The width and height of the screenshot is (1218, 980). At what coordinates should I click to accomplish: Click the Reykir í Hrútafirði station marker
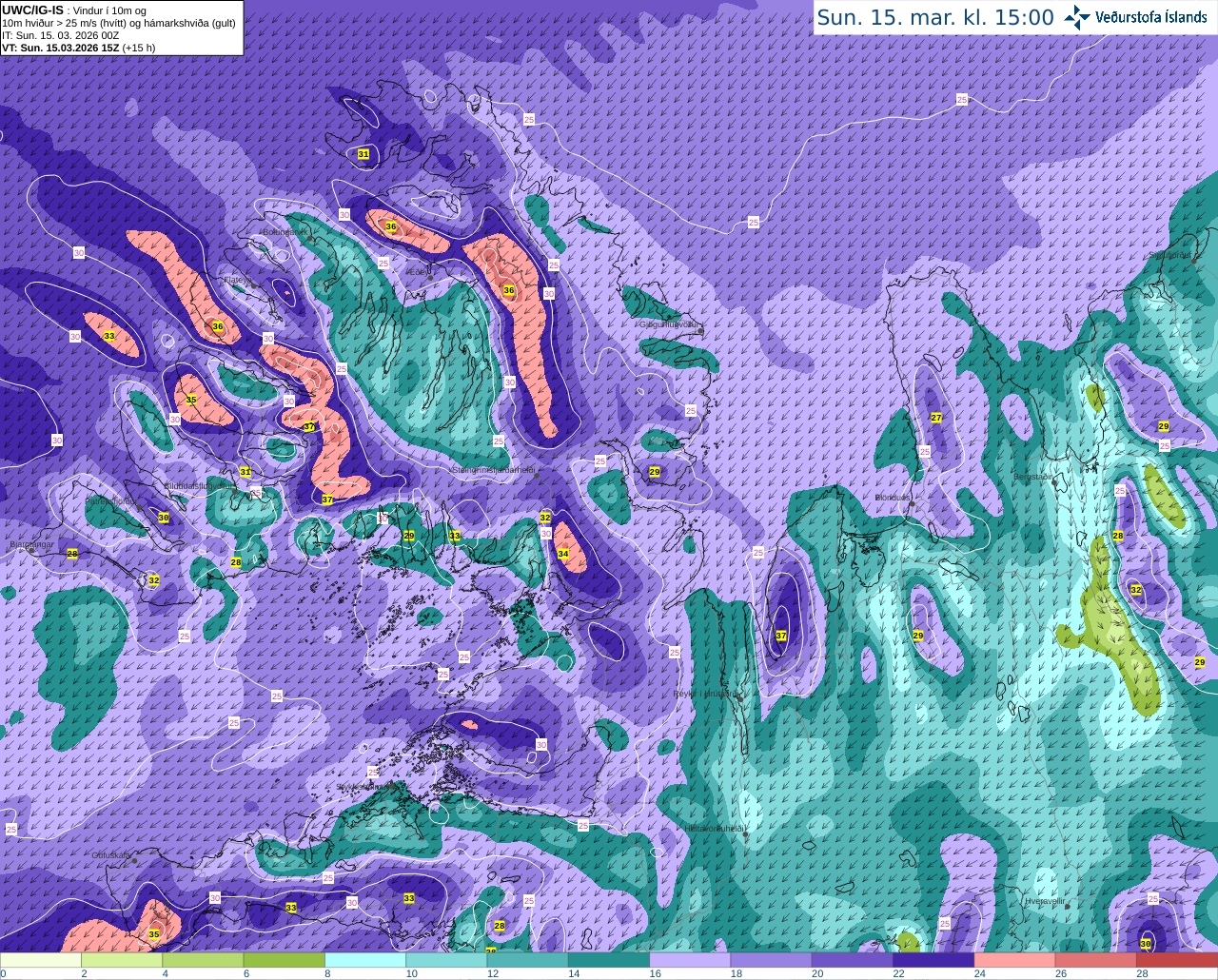[x=741, y=697]
